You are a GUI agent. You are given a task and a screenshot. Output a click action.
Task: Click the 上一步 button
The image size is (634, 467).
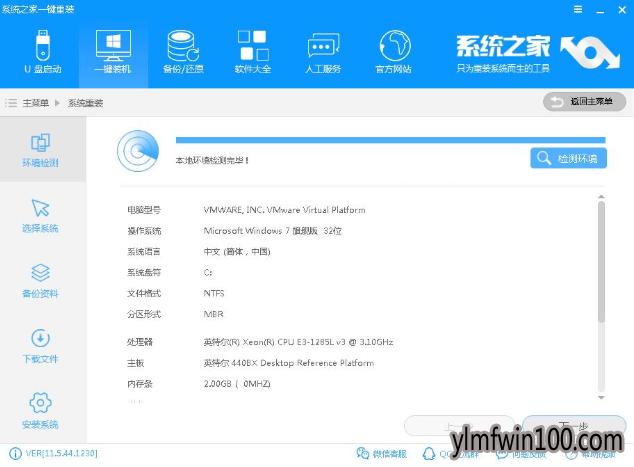459,426
